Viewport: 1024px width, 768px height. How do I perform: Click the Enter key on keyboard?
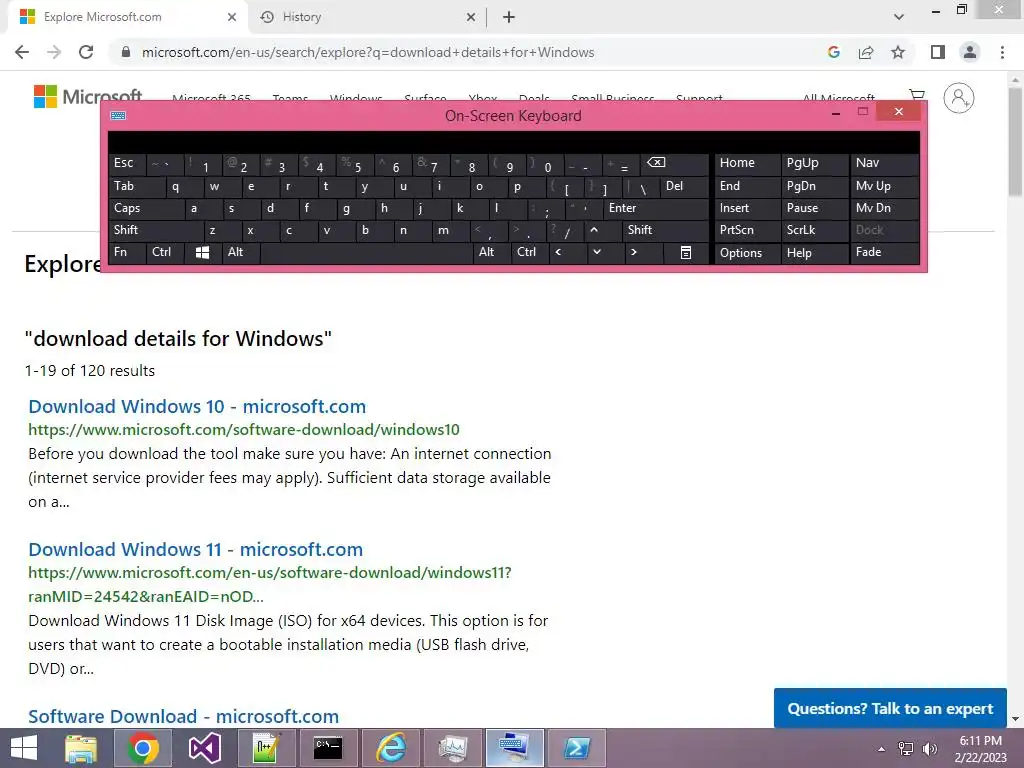coord(656,208)
